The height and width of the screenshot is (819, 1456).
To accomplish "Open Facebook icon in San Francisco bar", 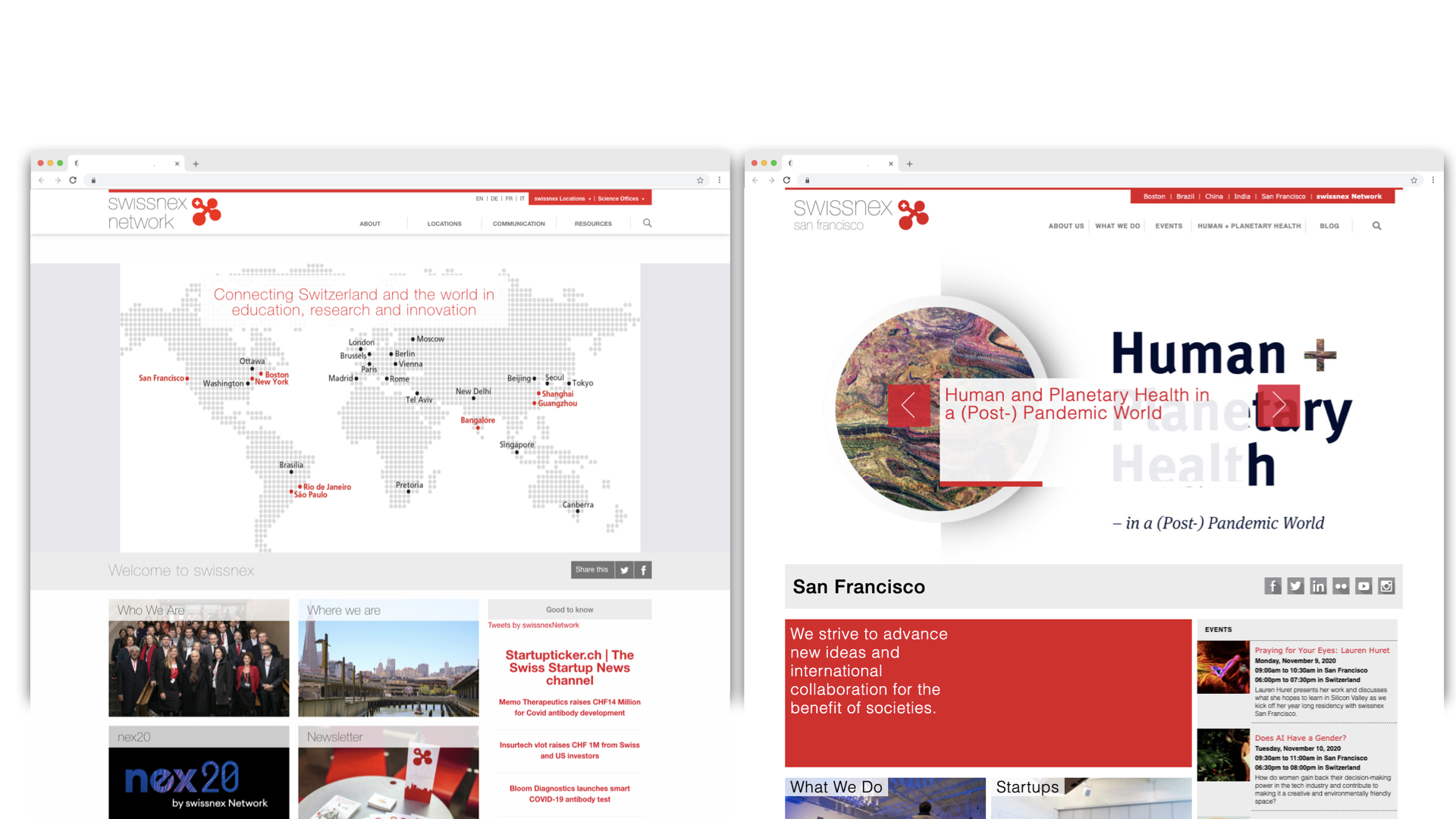I will [x=1273, y=586].
